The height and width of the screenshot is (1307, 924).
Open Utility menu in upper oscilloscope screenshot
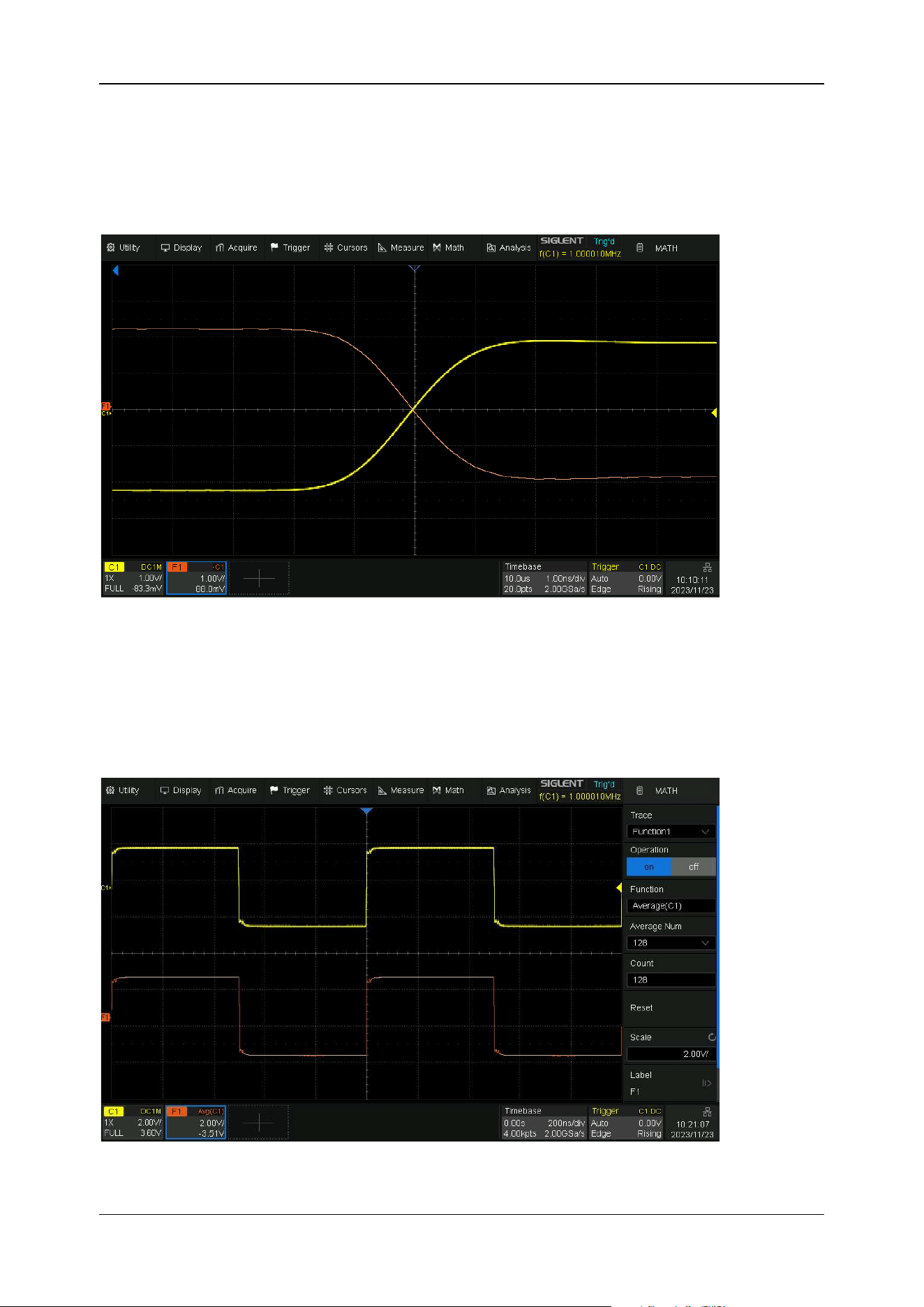[x=124, y=248]
